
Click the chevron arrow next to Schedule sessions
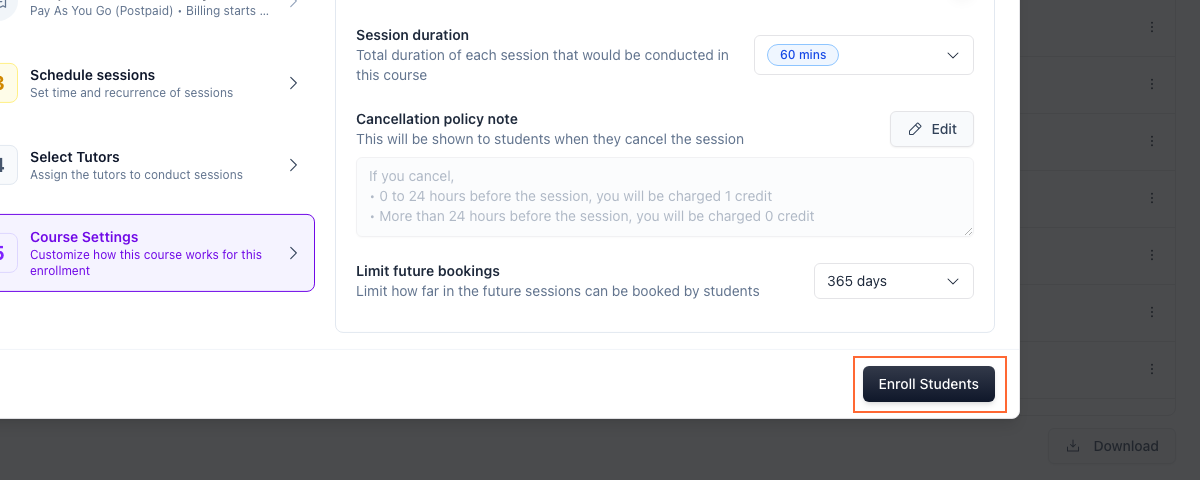293,83
